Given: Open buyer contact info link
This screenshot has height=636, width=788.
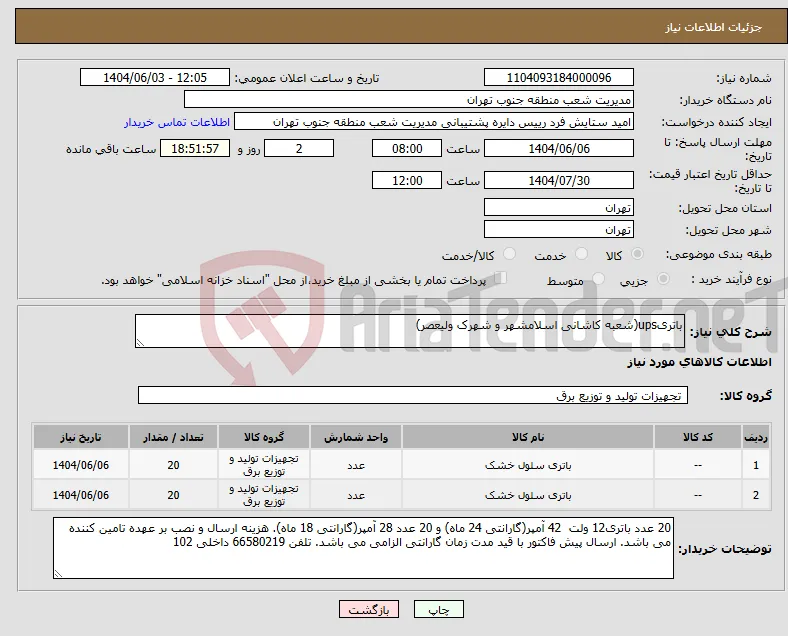Looking at the screenshot, I should 177,122.
